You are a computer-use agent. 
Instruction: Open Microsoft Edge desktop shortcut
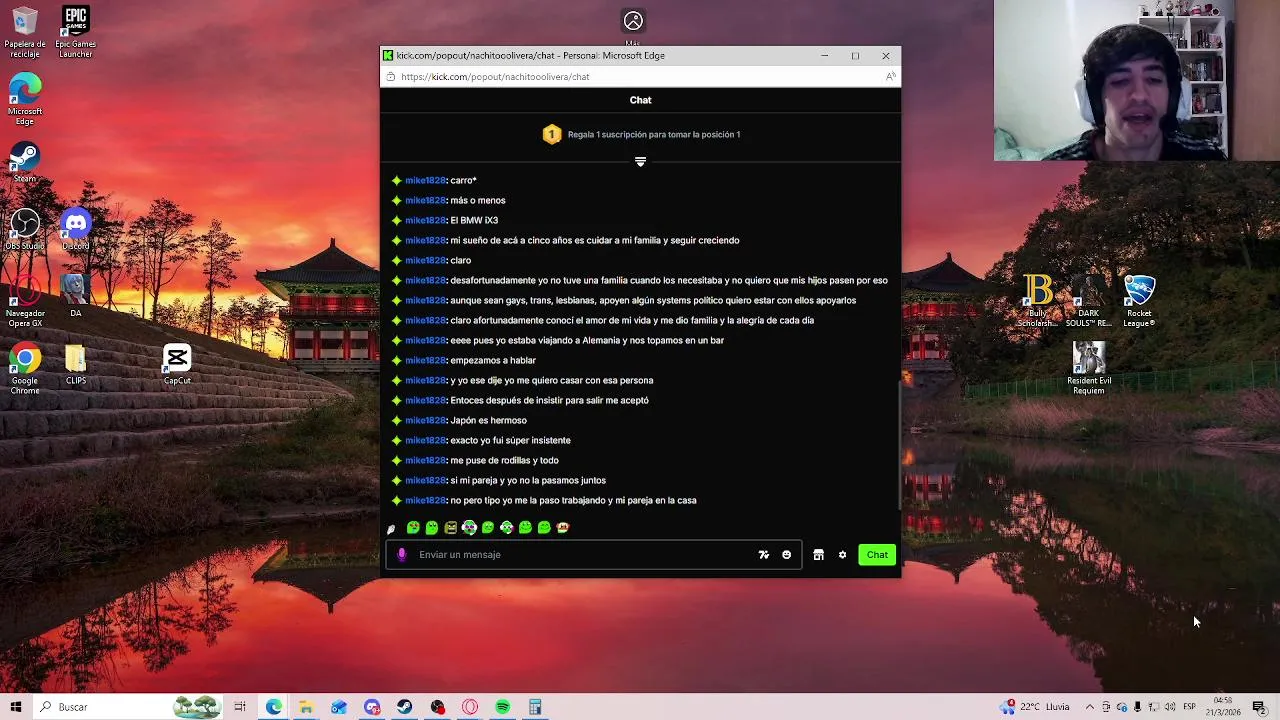pos(25,100)
